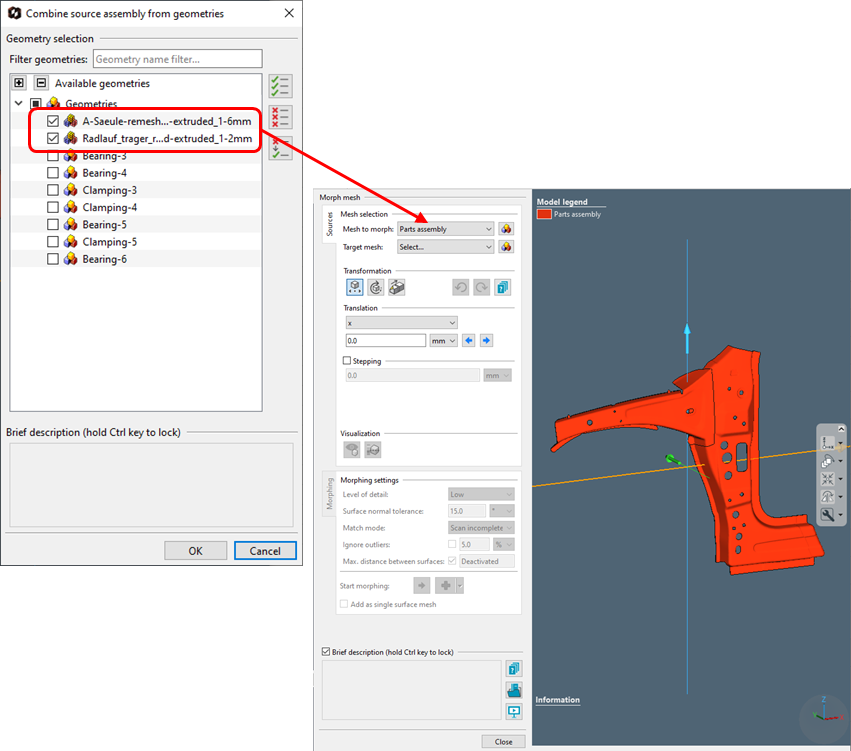This screenshot has width=851, height=751.
Task: Open the Transformation help pages icon
Action: 503,287
